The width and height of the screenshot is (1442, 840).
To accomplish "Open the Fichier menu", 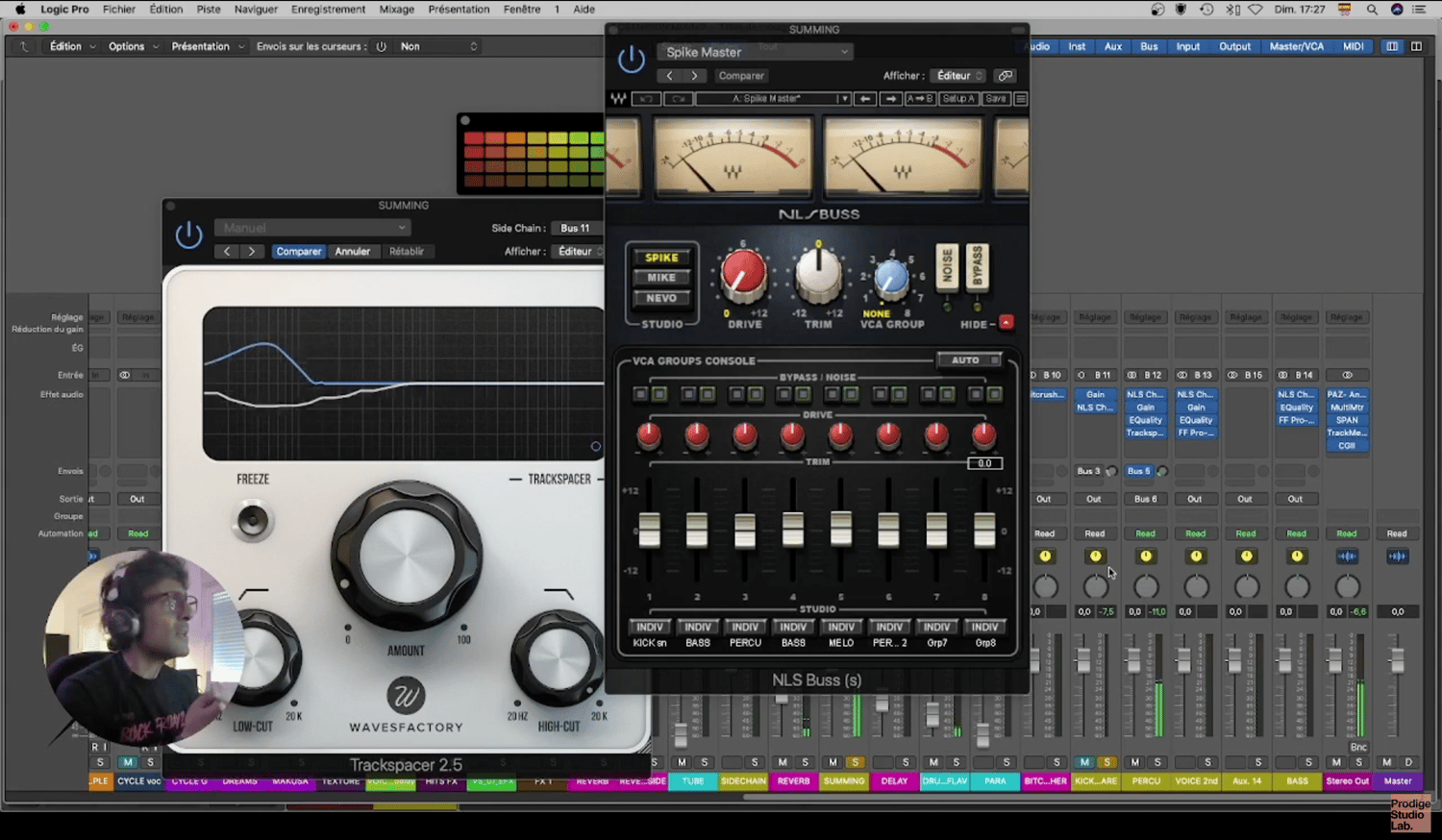I will [x=119, y=10].
